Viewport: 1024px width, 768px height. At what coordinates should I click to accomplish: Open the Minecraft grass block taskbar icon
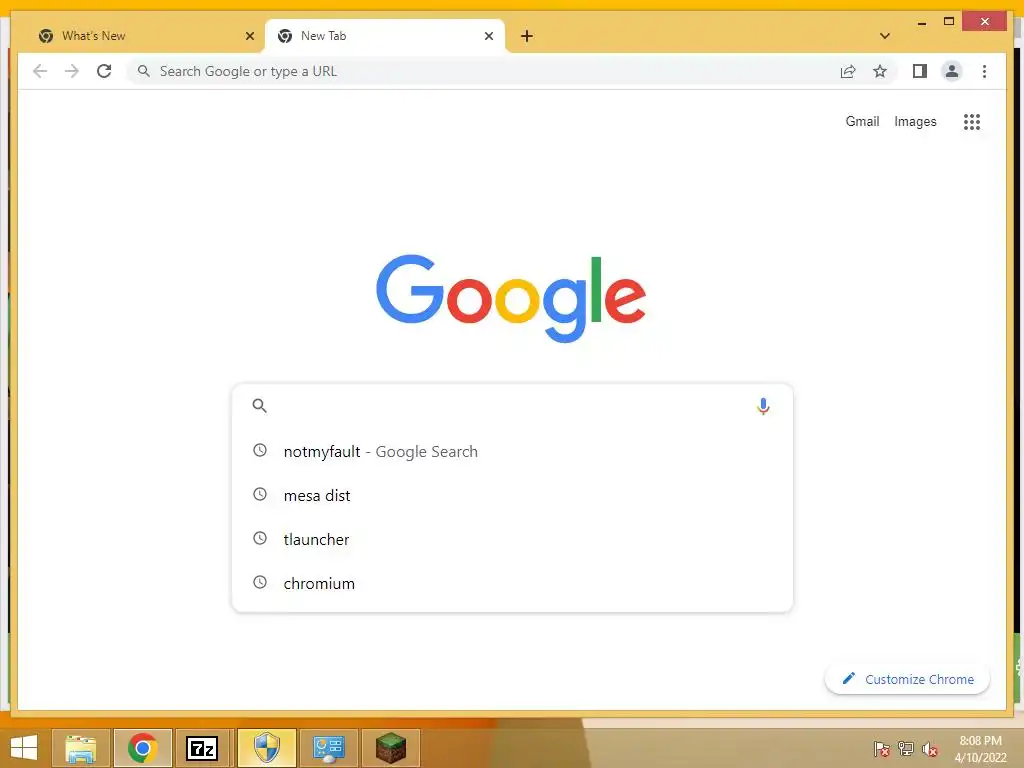tap(391, 748)
